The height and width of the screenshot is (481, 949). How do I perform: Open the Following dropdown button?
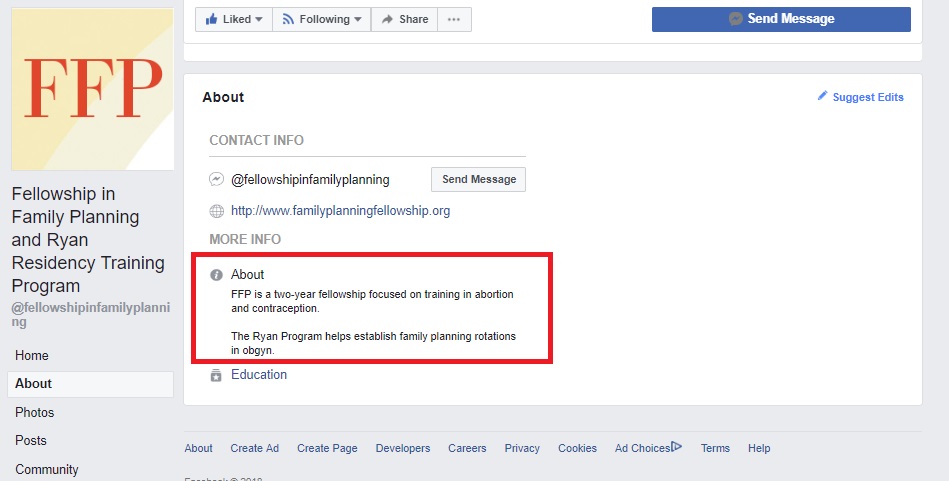click(x=322, y=19)
